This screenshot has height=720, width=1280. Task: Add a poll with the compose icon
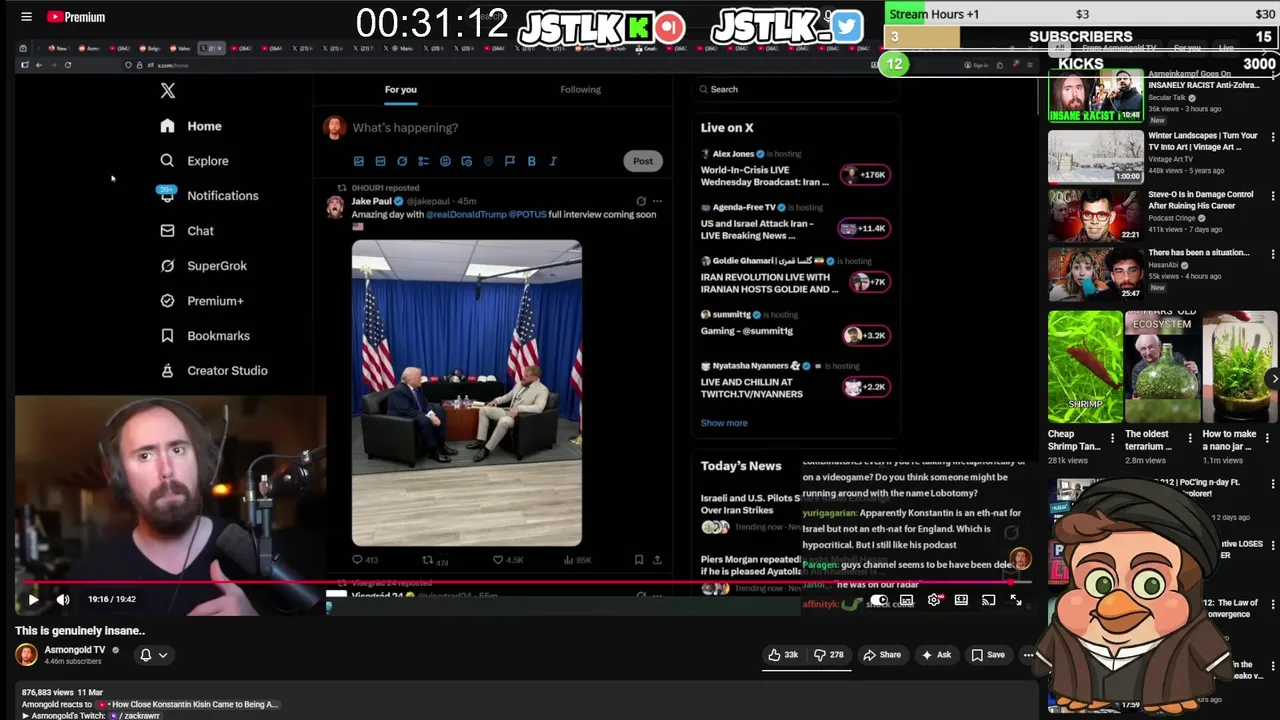pyautogui.click(x=423, y=161)
